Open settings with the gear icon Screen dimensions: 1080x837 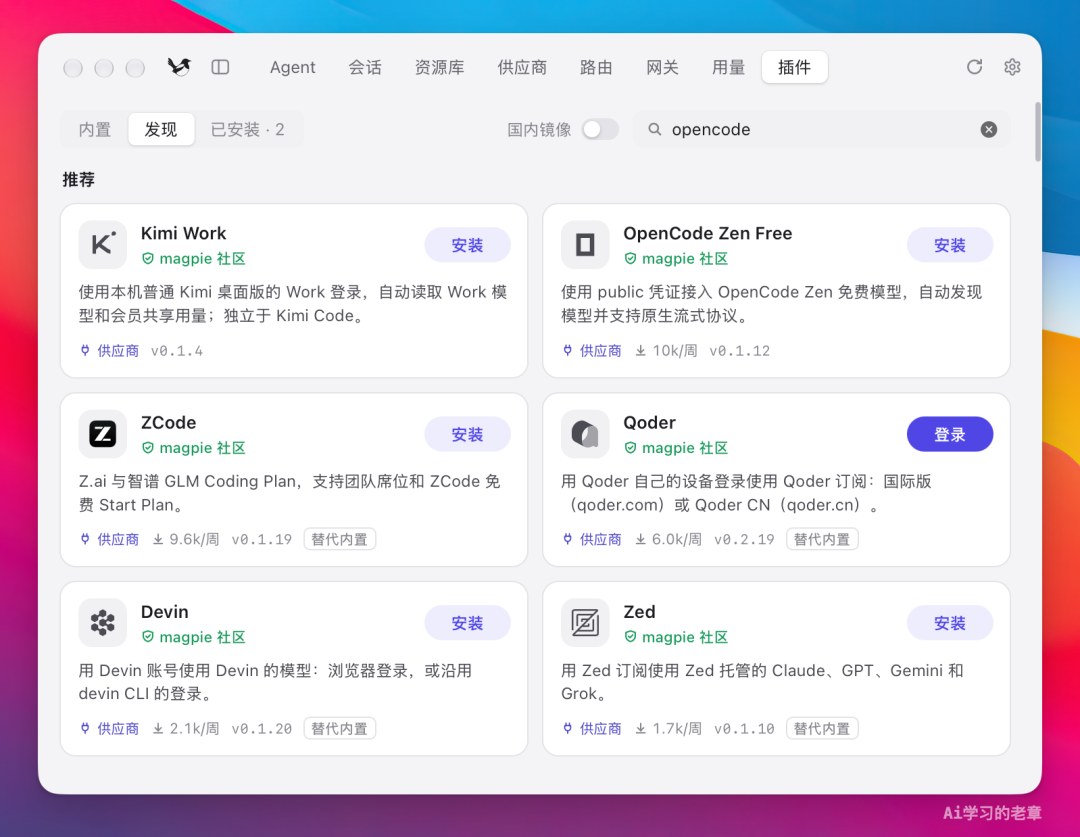pyautogui.click(x=1012, y=67)
